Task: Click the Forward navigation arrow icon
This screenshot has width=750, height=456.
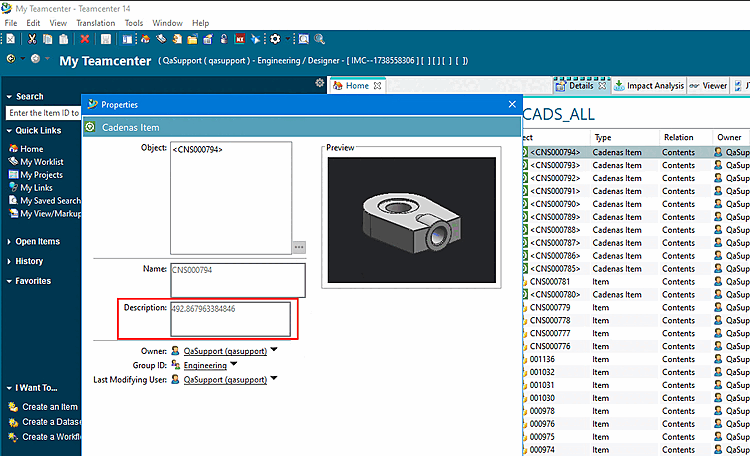Action: (35, 58)
